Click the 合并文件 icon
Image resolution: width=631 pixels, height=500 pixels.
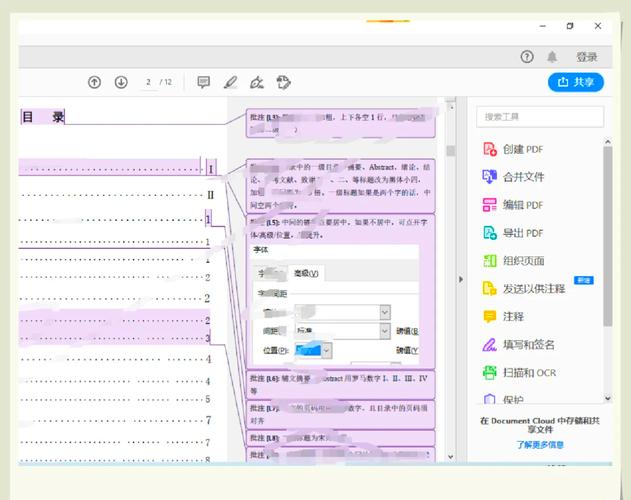(489, 177)
